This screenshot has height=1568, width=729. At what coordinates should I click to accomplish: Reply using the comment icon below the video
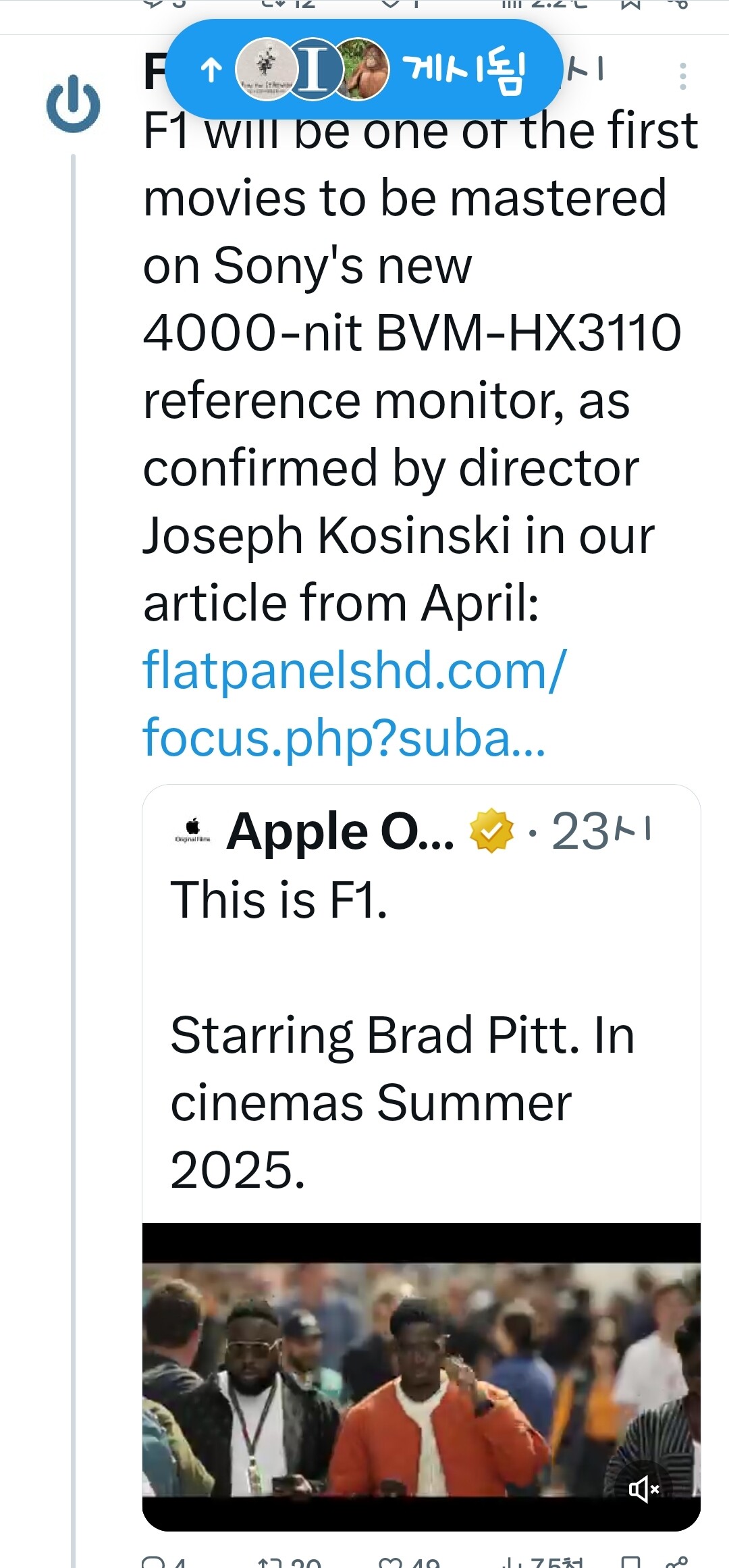click(154, 1563)
